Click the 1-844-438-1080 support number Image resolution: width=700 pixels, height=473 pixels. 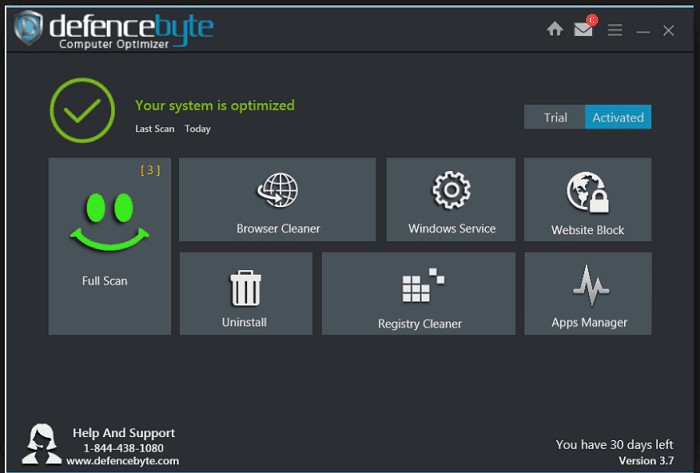click(x=124, y=448)
